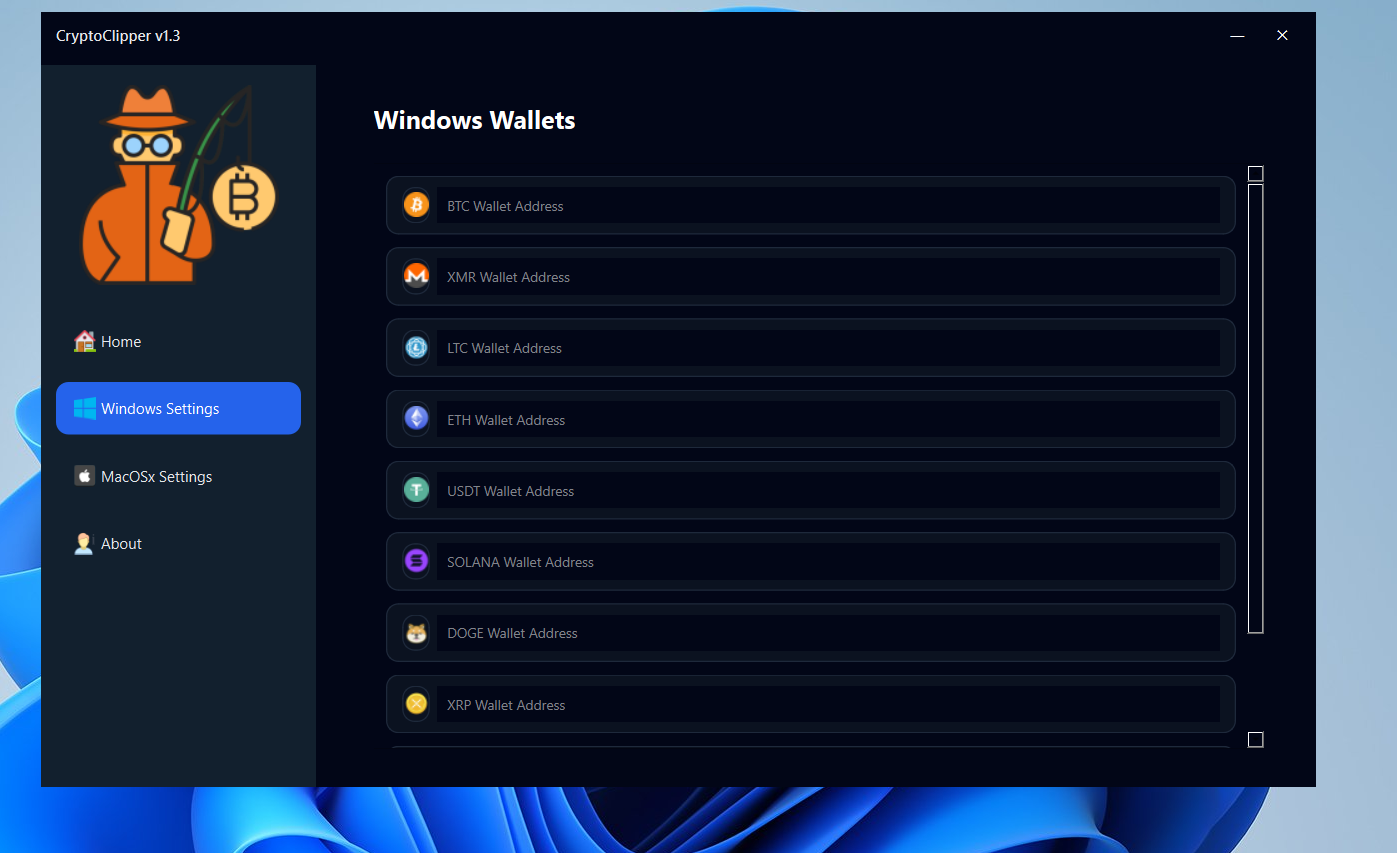Click the house icon beside Home
The width and height of the screenshot is (1397, 853).
click(x=84, y=342)
